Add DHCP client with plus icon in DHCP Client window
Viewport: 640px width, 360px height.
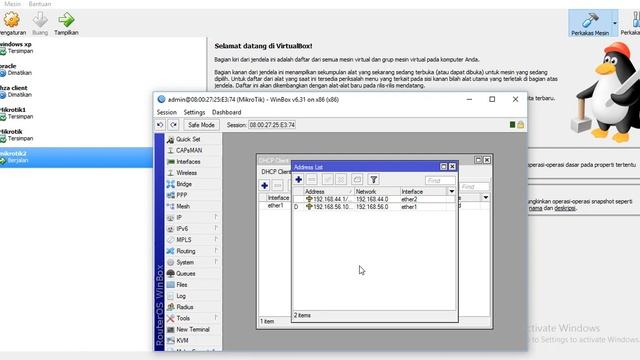tap(264, 186)
